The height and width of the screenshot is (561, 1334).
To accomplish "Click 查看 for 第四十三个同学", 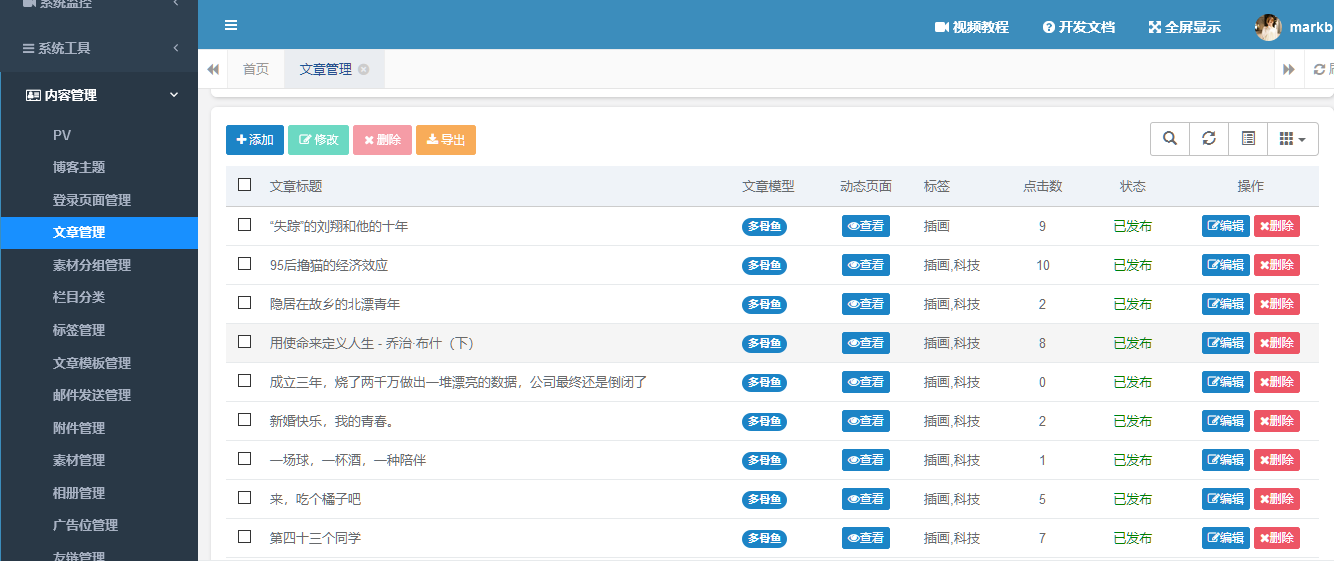I will (866, 538).
